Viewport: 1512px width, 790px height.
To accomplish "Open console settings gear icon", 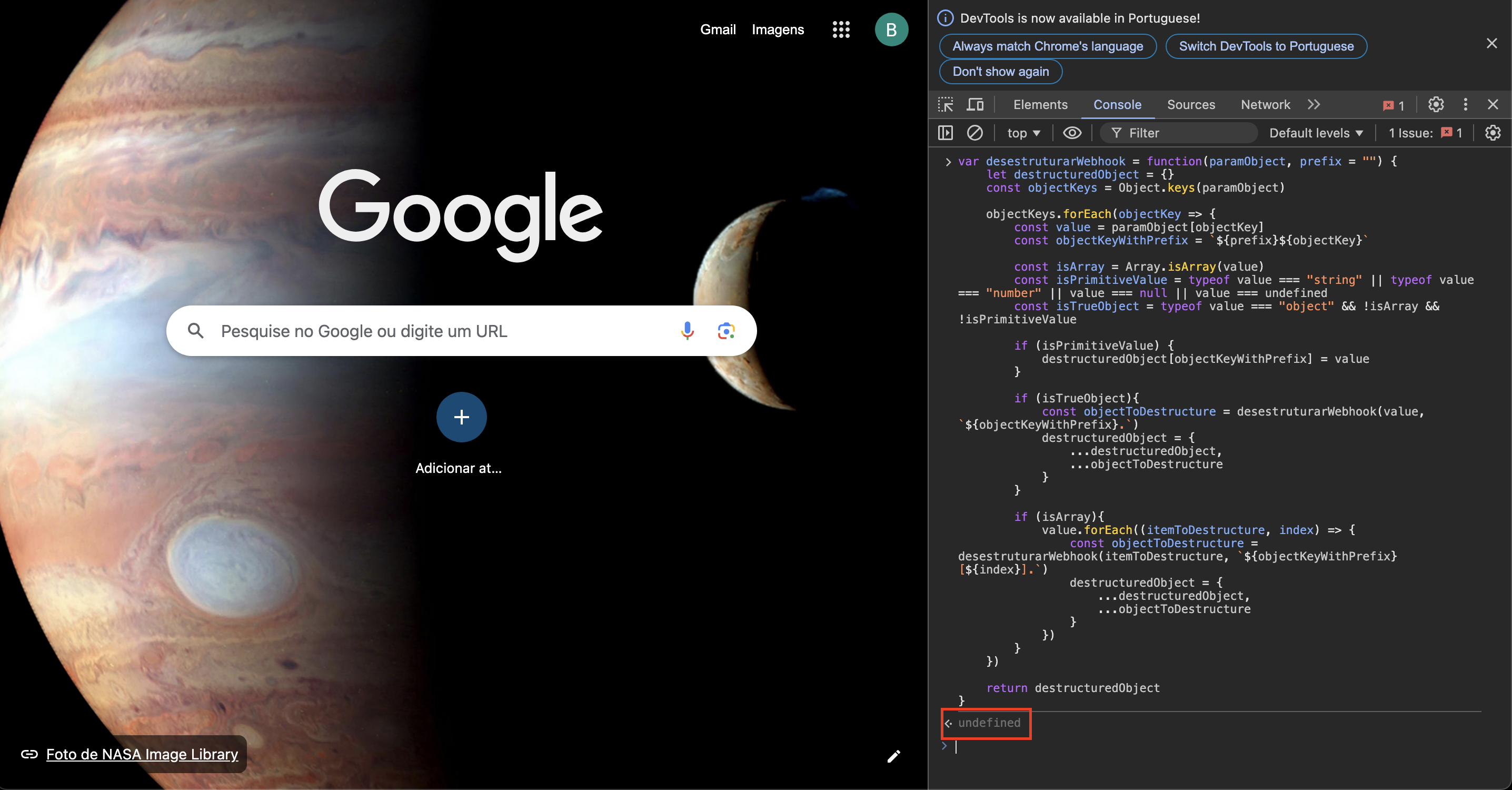I will (1493, 133).
